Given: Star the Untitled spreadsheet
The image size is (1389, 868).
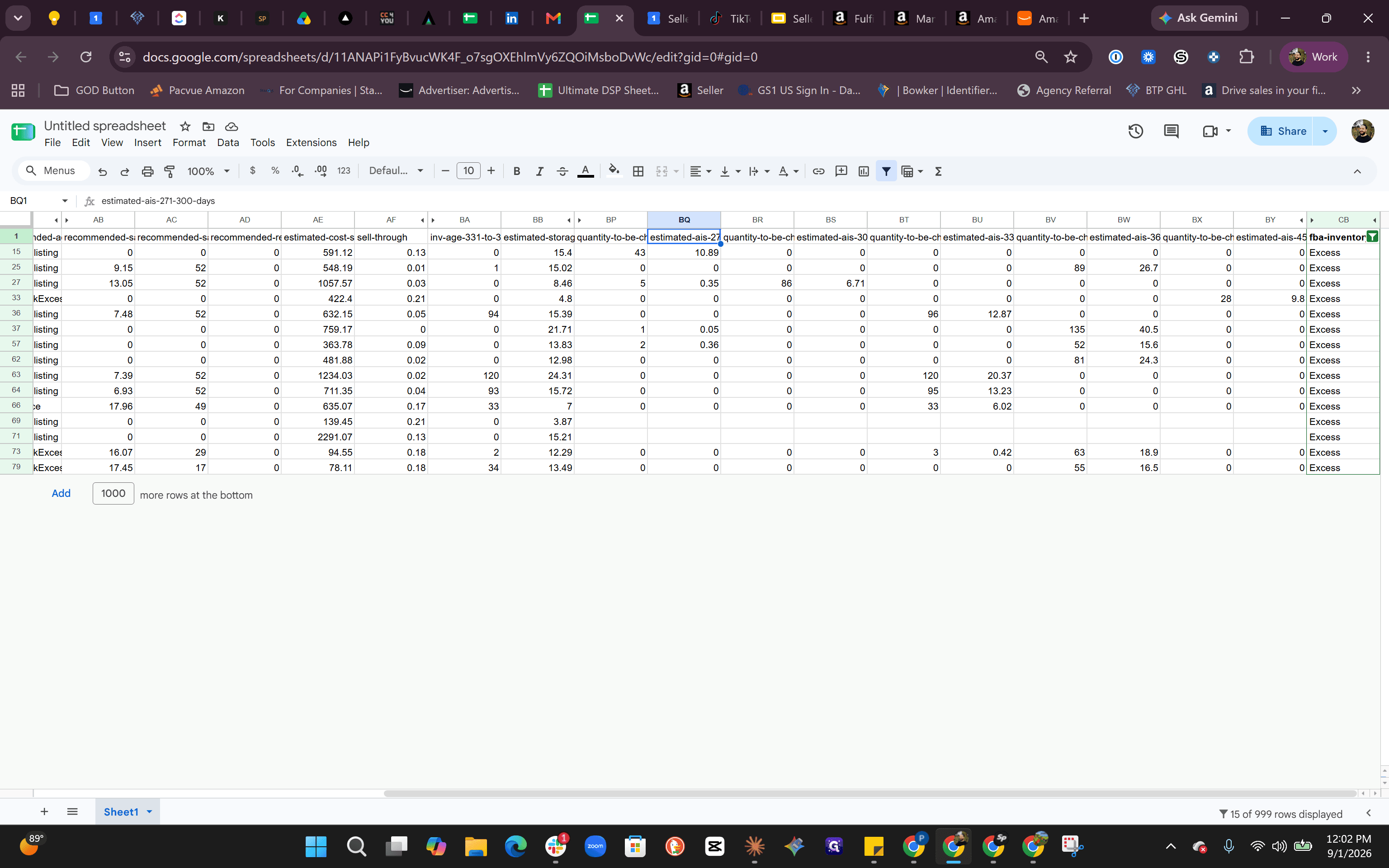Looking at the screenshot, I should pyautogui.click(x=185, y=126).
